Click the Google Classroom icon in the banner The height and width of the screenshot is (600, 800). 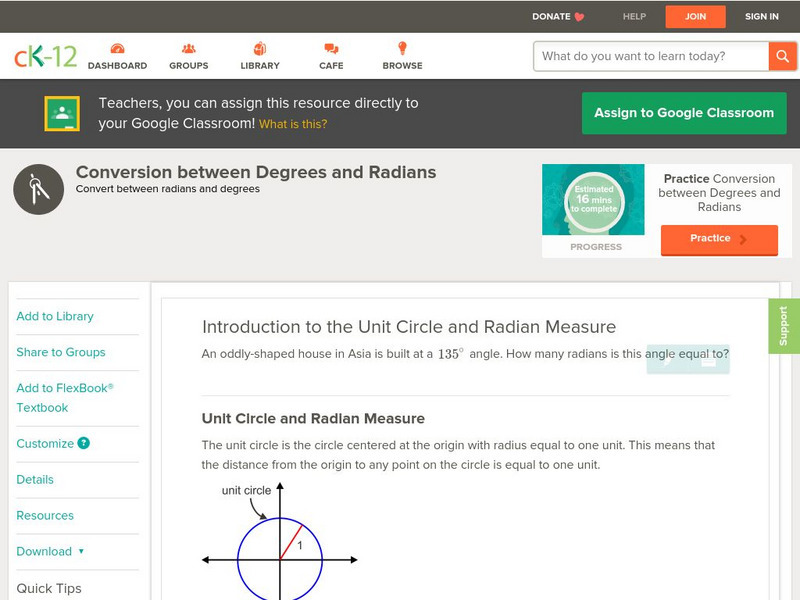(x=63, y=112)
